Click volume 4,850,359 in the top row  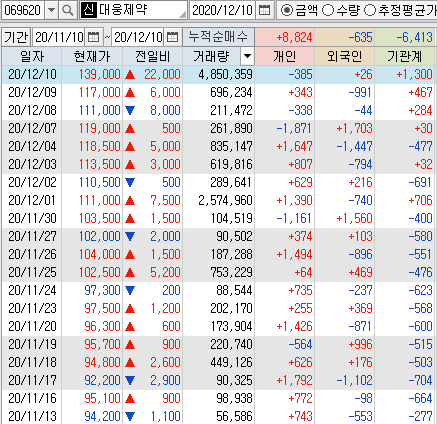[225, 74]
